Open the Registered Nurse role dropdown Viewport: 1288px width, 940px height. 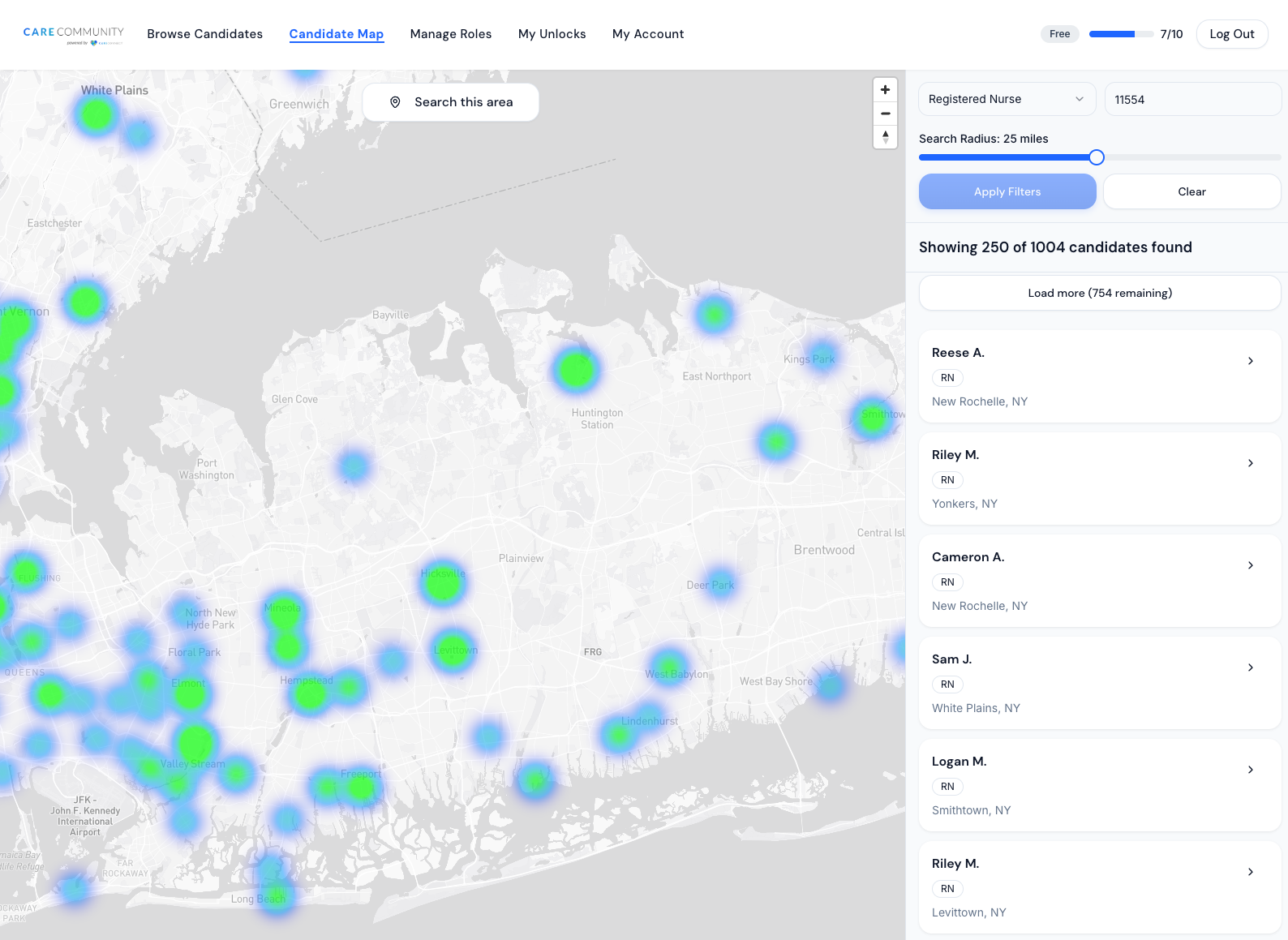[x=1007, y=99]
